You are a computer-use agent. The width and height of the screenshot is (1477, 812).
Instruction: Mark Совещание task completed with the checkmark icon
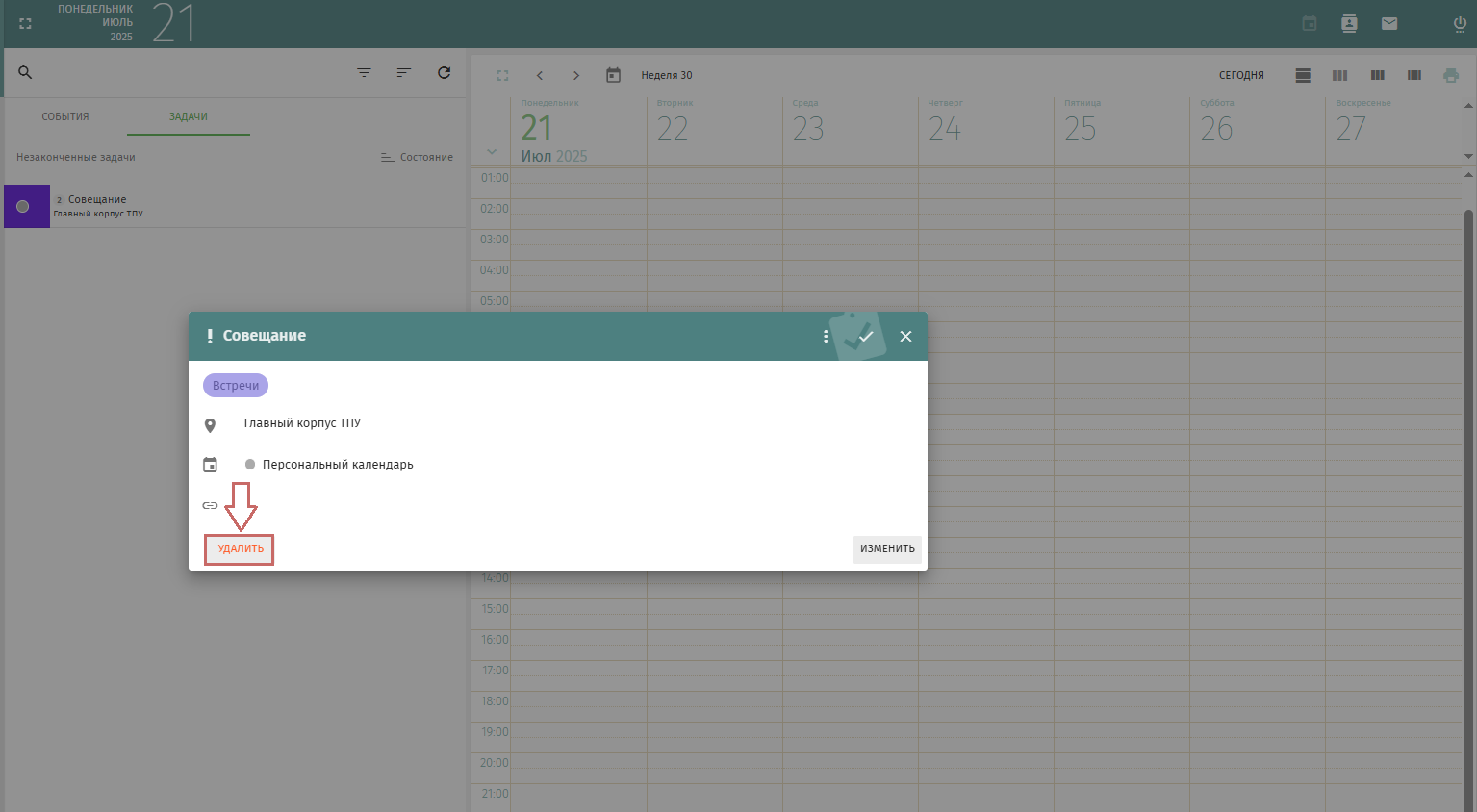(x=866, y=336)
